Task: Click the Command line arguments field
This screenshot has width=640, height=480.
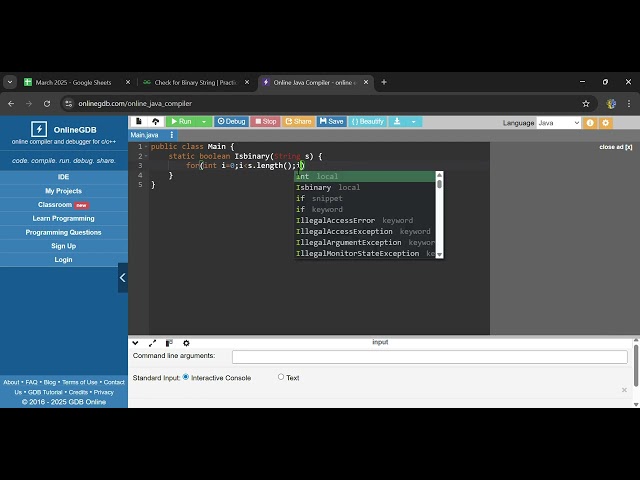Action: tap(430, 357)
